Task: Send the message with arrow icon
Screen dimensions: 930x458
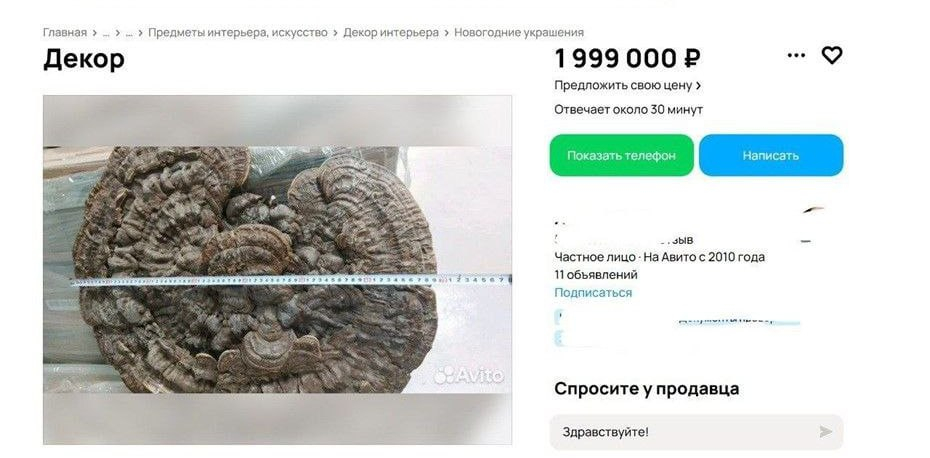Action: click(x=825, y=432)
